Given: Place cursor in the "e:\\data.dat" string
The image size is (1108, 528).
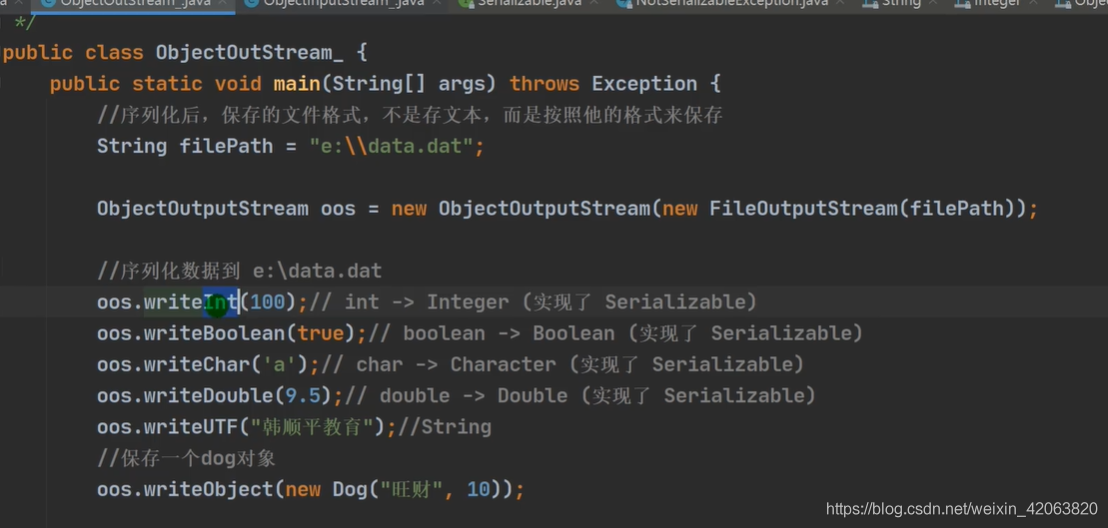Looking at the screenshot, I should pyautogui.click(x=391, y=146).
